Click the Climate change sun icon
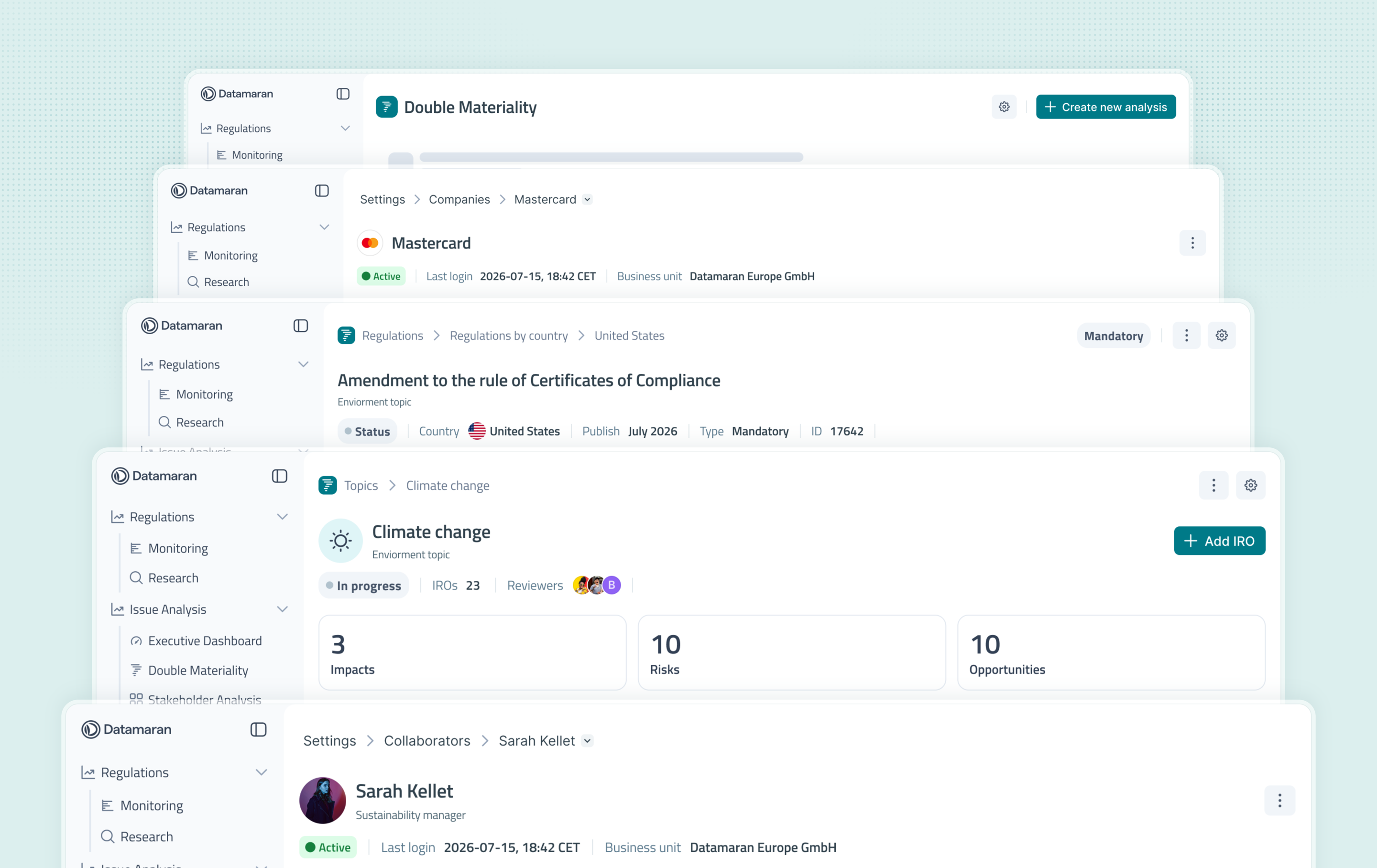Viewport: 1377px width, 868px height. point(341,541)
